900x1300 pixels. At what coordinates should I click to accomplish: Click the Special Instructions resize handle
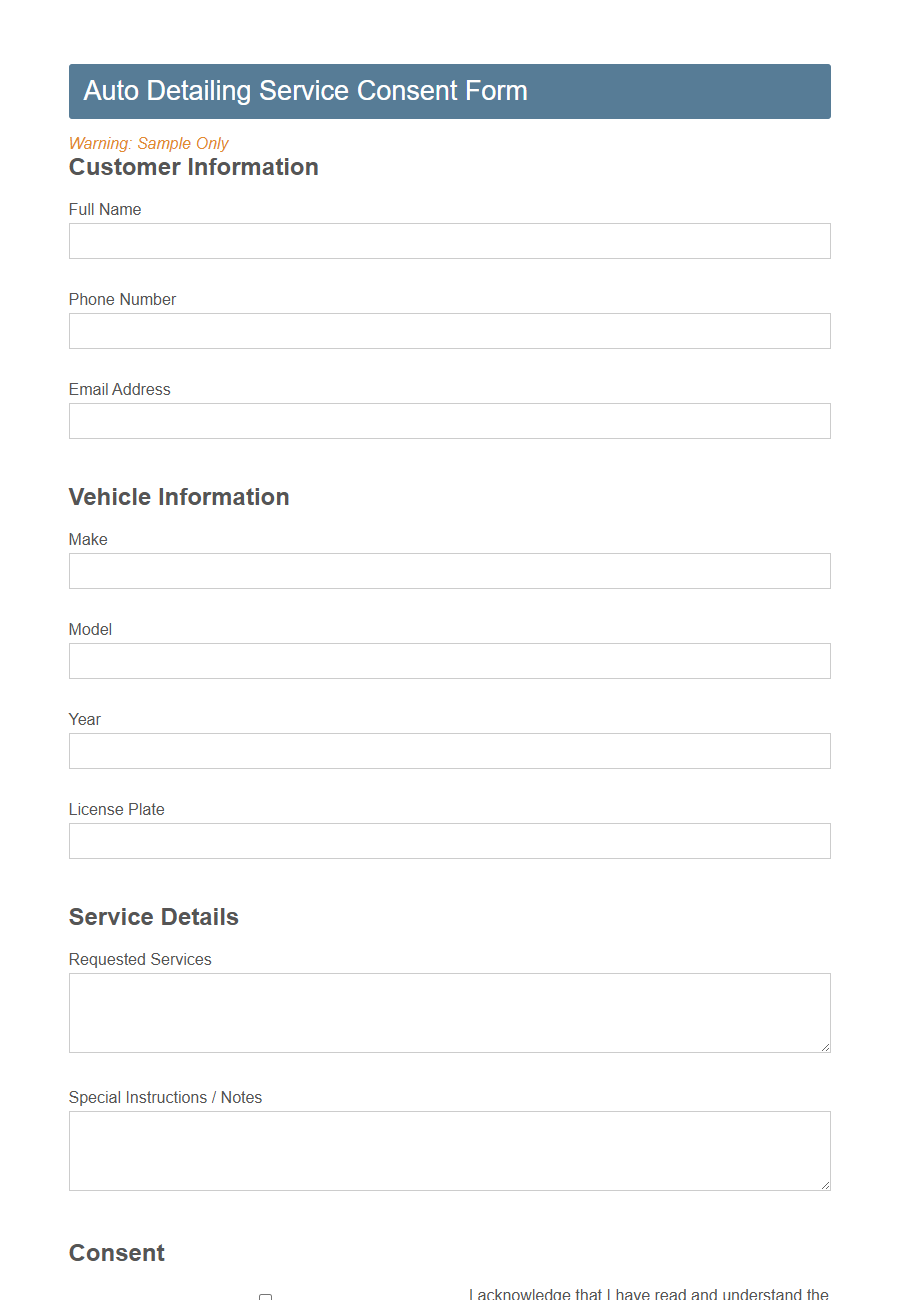(825, 1184)
